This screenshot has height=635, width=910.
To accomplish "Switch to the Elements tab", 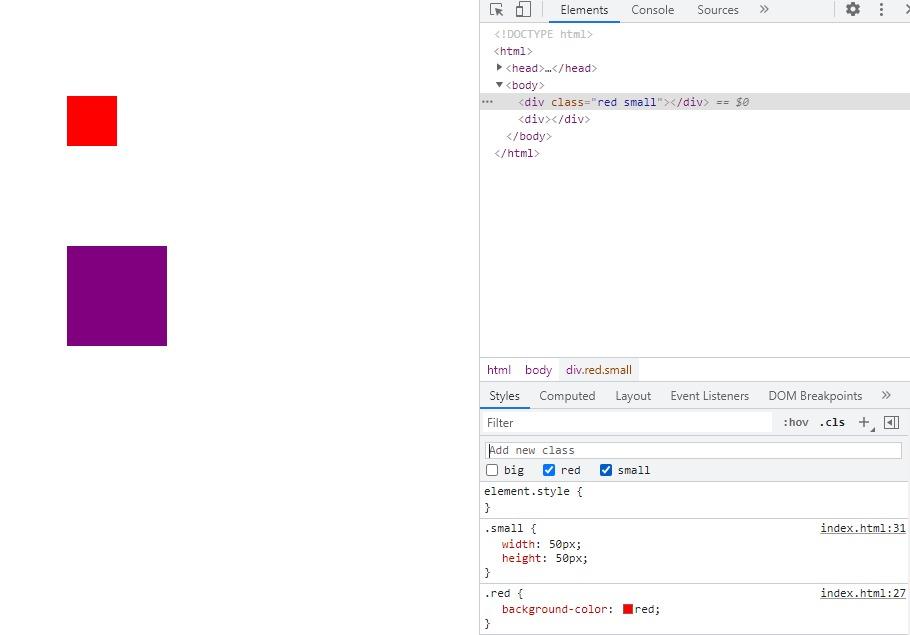I will 584,10.
